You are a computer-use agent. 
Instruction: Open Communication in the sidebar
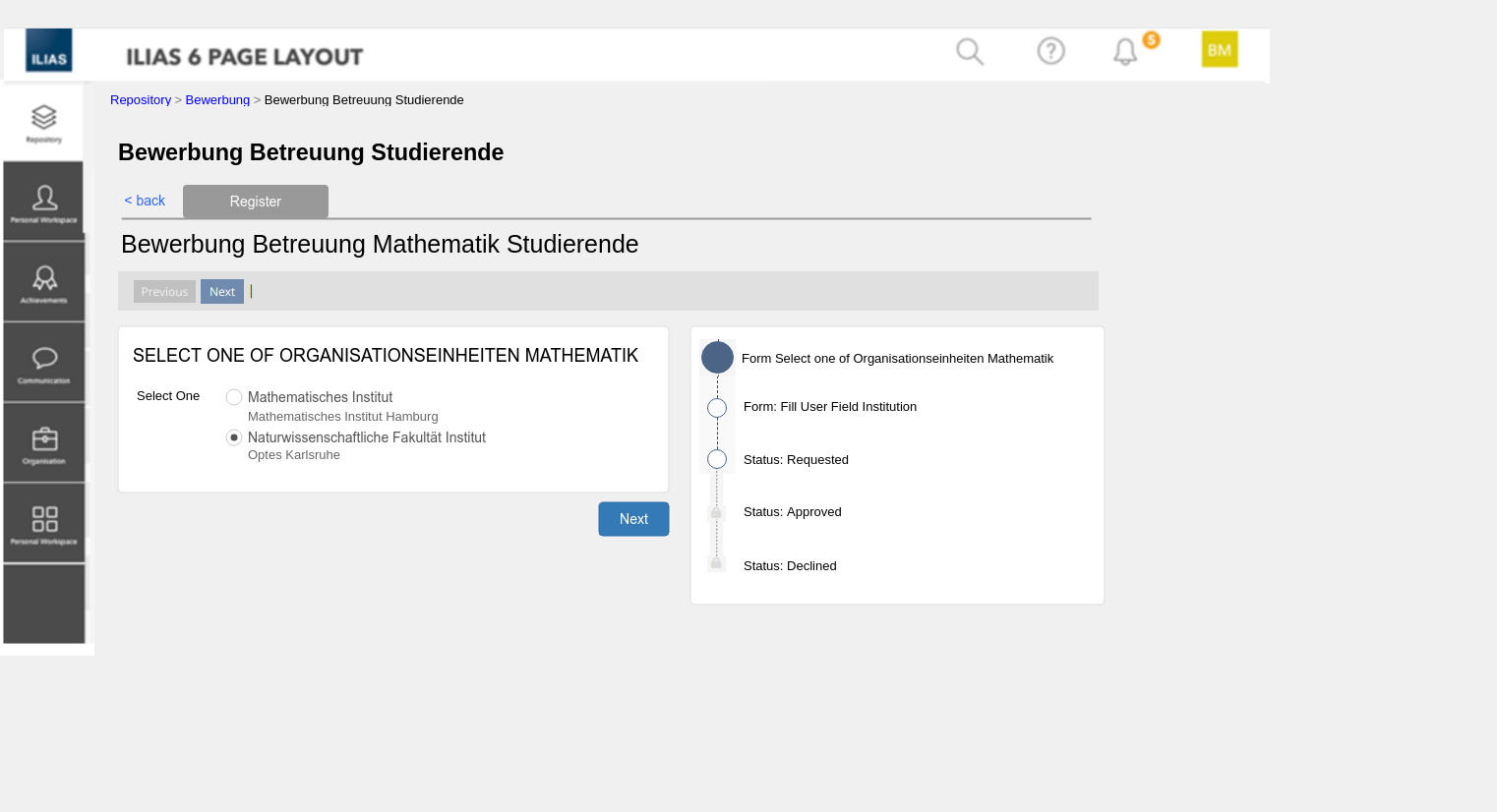pyautogui.click(x=43, y=363)
